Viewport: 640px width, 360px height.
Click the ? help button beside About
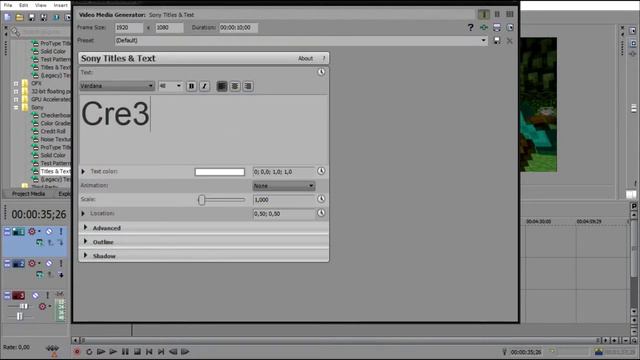(324, 58)
